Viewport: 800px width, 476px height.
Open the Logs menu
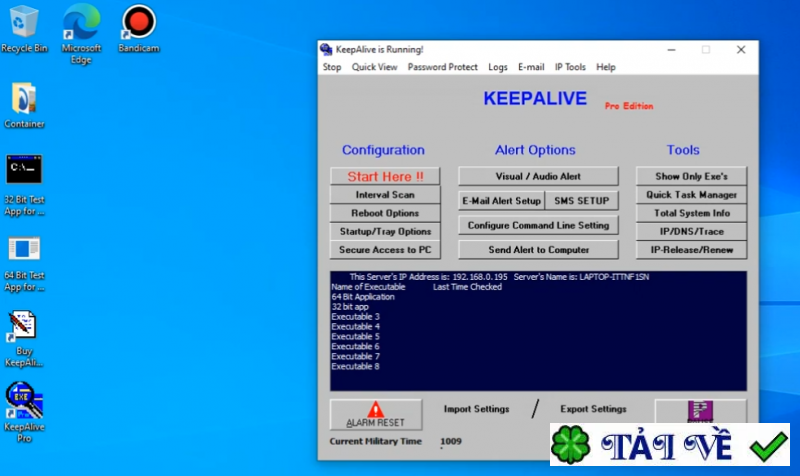click(497, 67)
